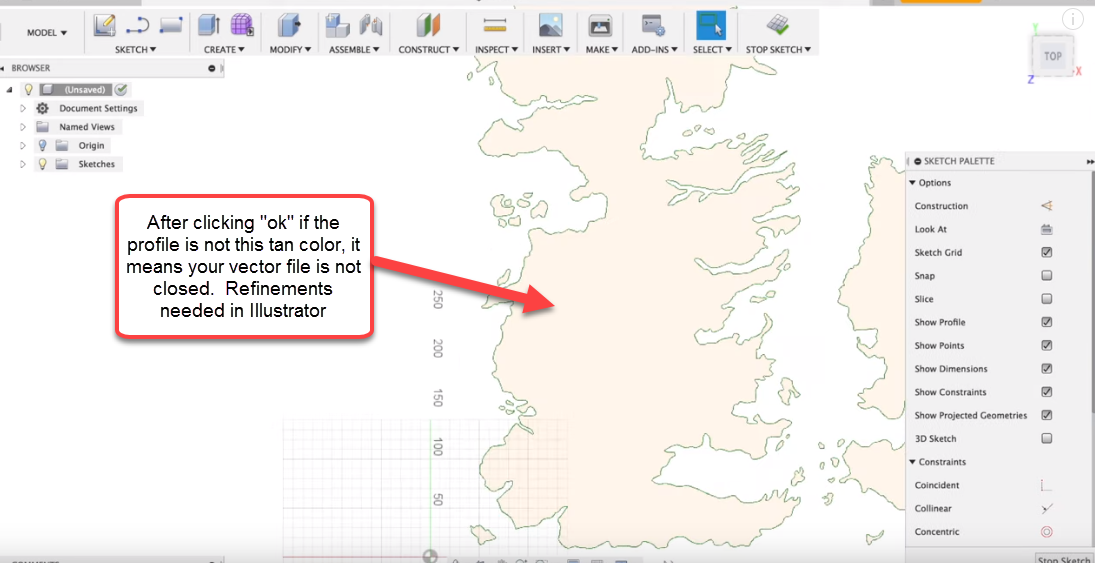The width and height of the screenshot is (1095, 563).
Task: Click the Document Settings gear icon
Action: (x=43, y=108)
